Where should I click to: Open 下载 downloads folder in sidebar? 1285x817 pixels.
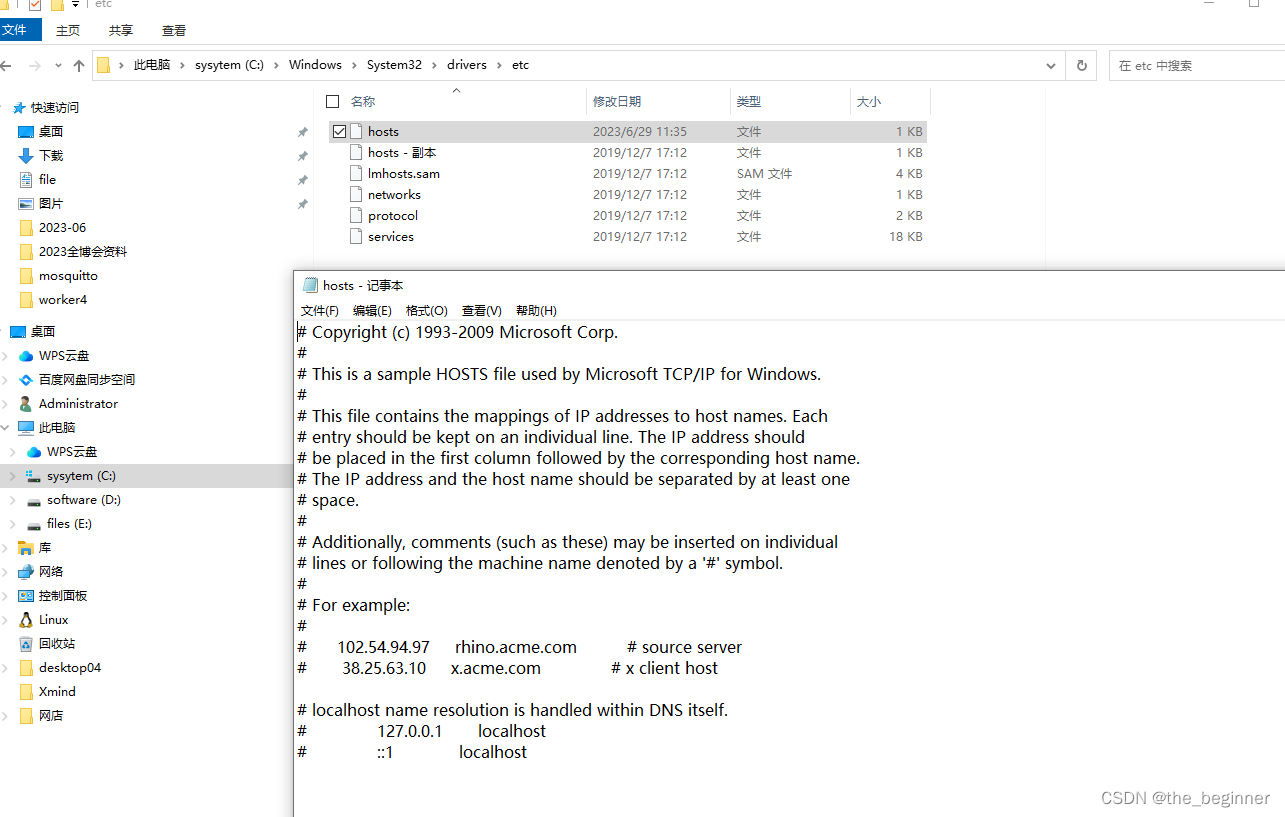pos(51,155)
